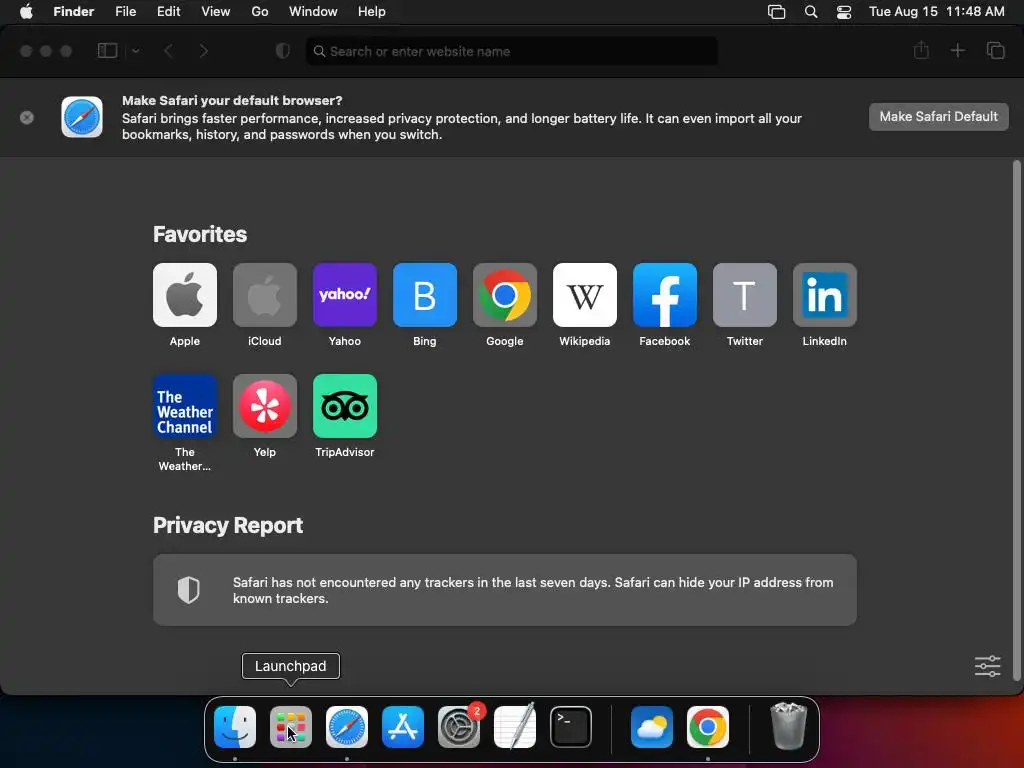Toggle the Safari sidebar button

107,51
